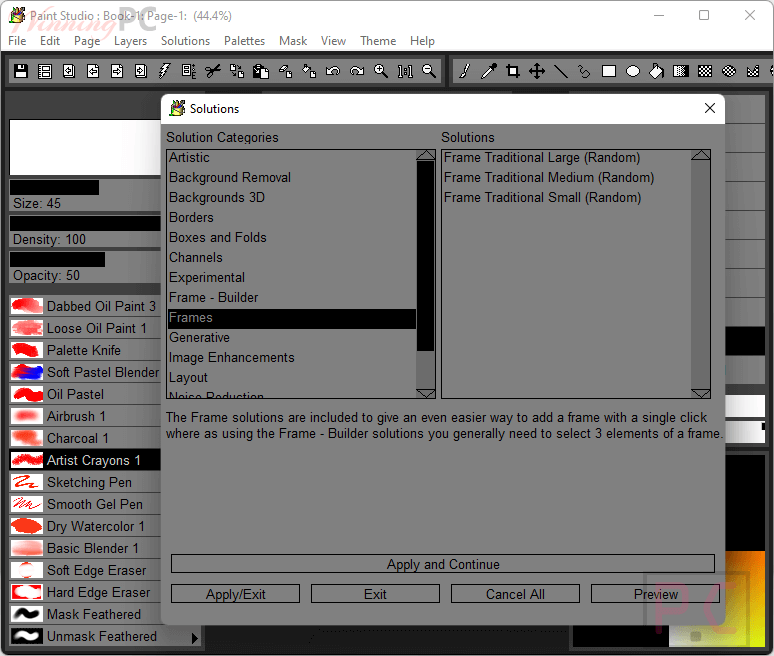Click the Save floppy disk icon
Image resolution: width=774 pixels, height=656 pixels.
(x=21, y=72)
